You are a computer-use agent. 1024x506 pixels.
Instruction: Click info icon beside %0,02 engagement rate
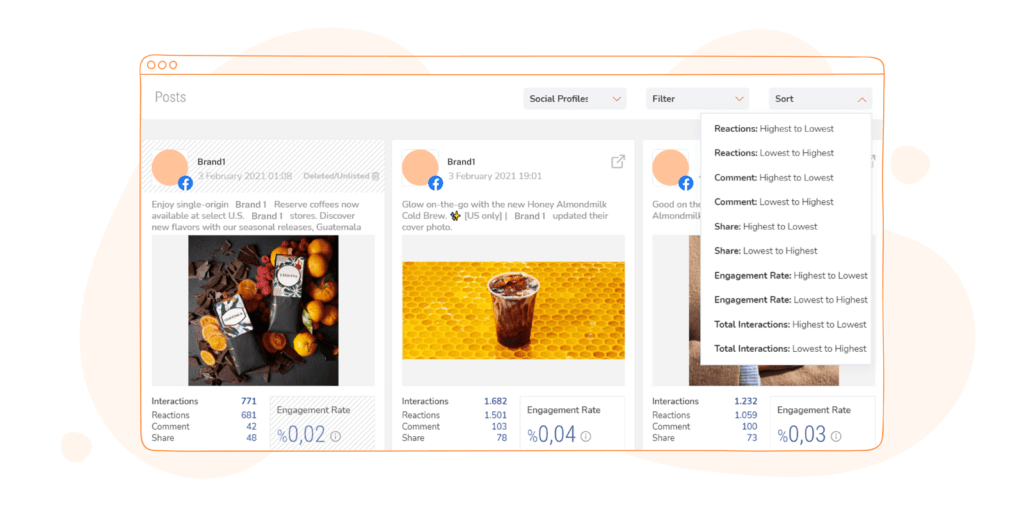coord(336,436)
